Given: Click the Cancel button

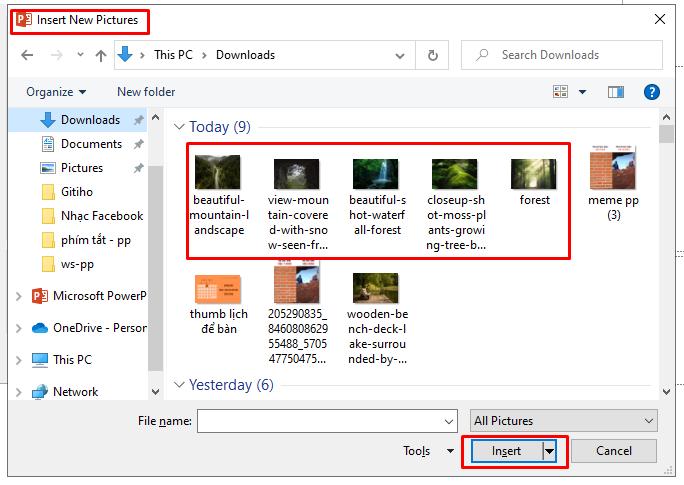Looking at the screenshot, I should tap(613, 451).
